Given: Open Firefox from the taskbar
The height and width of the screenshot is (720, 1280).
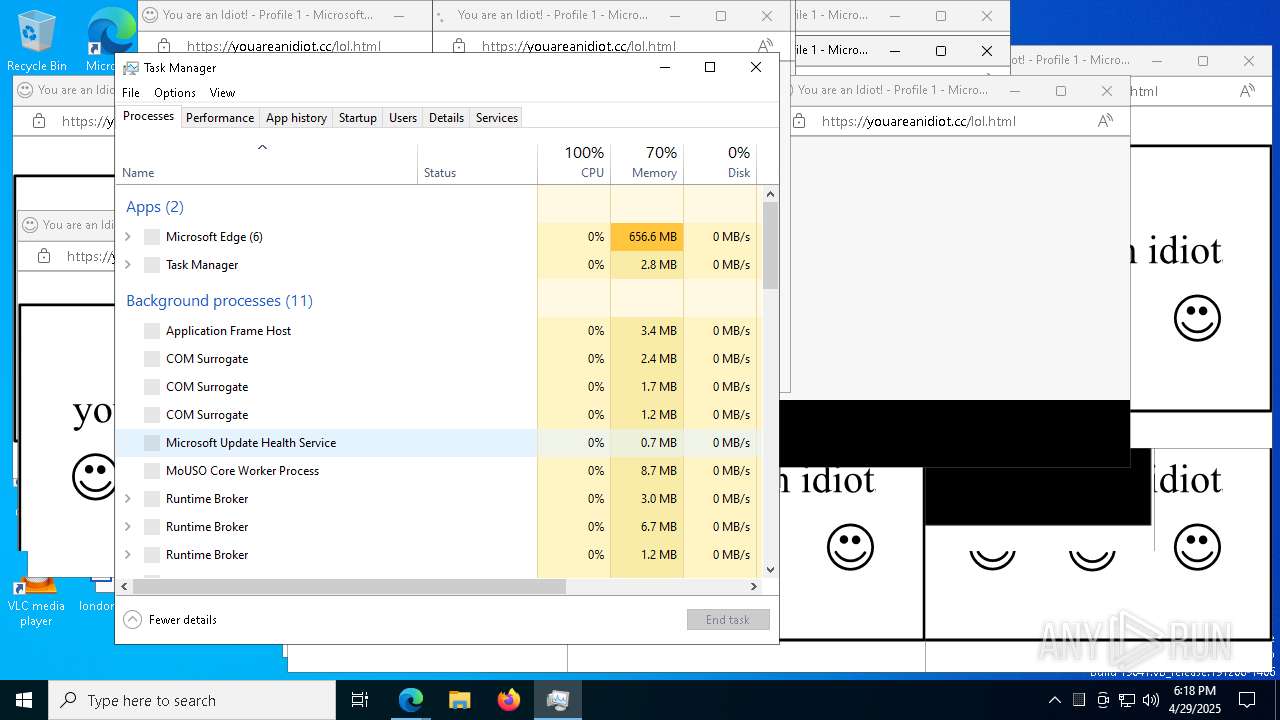Looking at the screenshot, I should point(509,700).
